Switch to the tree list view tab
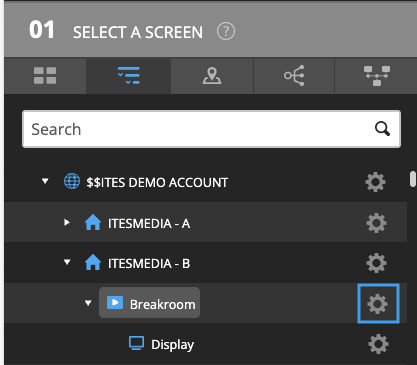The image size is (417, 365). [x=129, y=76]
